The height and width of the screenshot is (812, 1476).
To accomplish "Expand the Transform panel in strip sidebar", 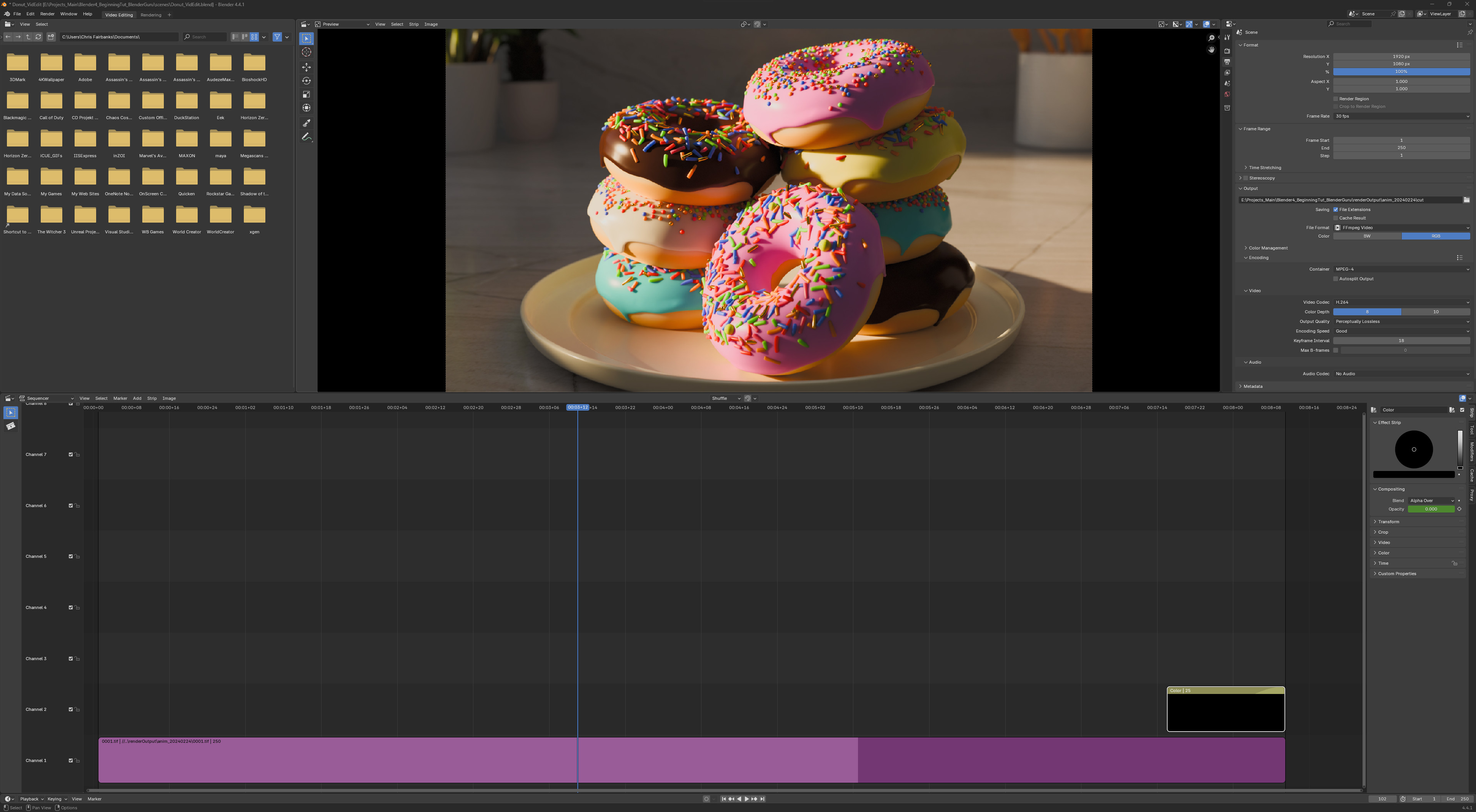I will [1388, 522].
